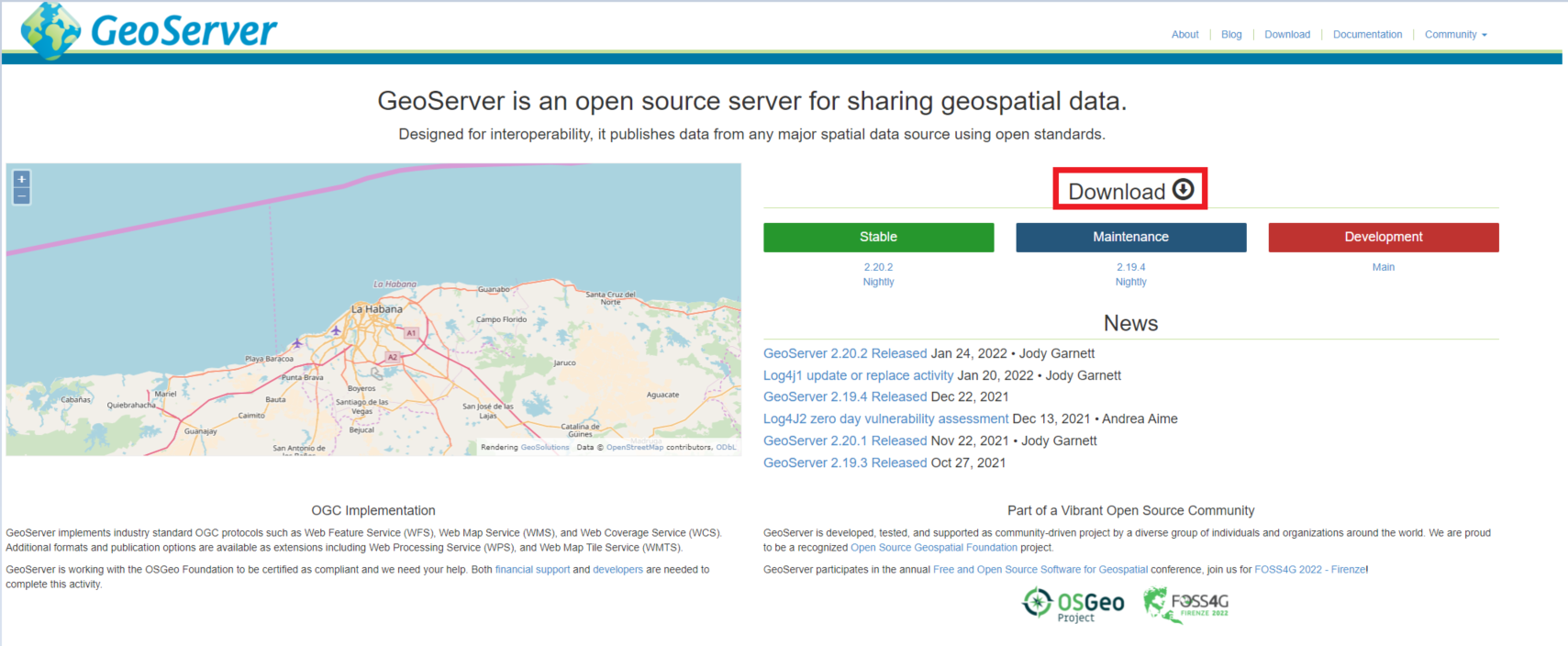This screenshot has width=1568, height=646.
Task: Read GeoServer 2.19.4 Released news
Action: click(845, 396)
